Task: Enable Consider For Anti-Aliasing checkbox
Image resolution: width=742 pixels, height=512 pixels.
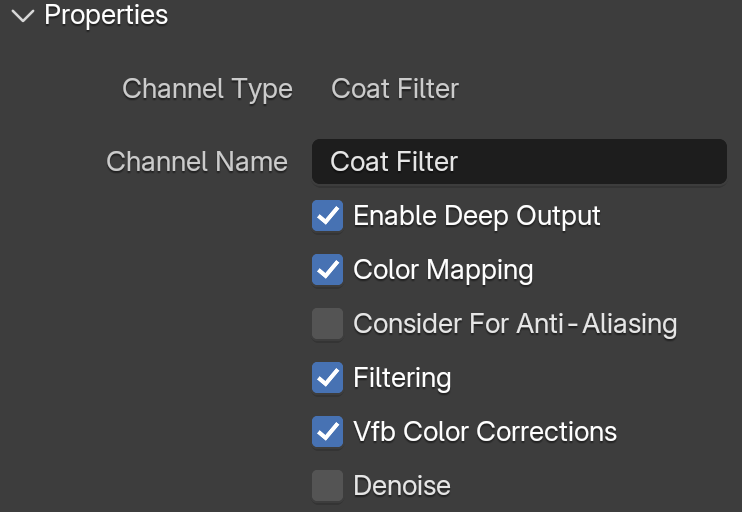Action: [x=327, y=324]
